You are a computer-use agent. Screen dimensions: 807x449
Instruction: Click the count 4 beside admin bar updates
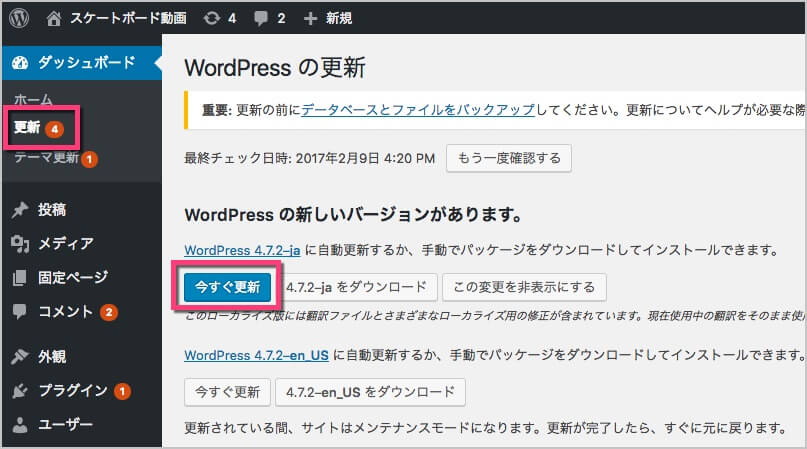point(232,19)
